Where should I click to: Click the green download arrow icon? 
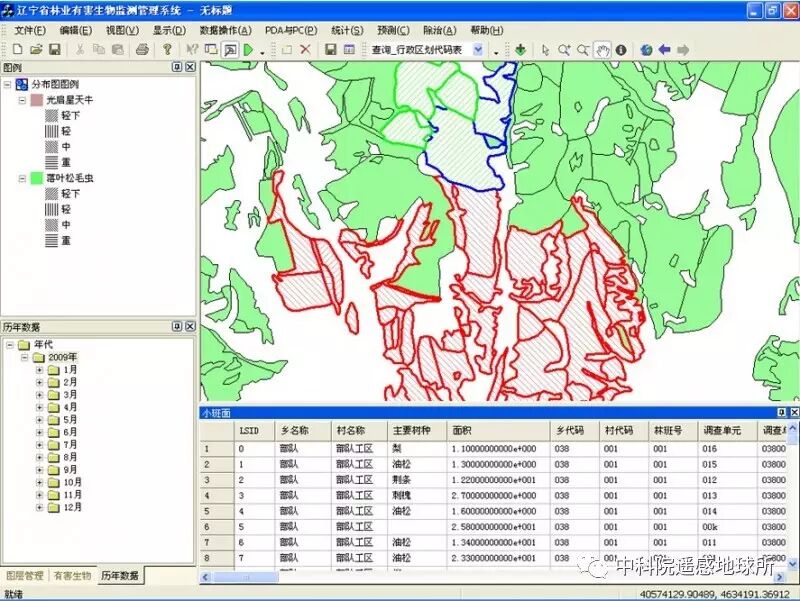click(x=520, y=49)
